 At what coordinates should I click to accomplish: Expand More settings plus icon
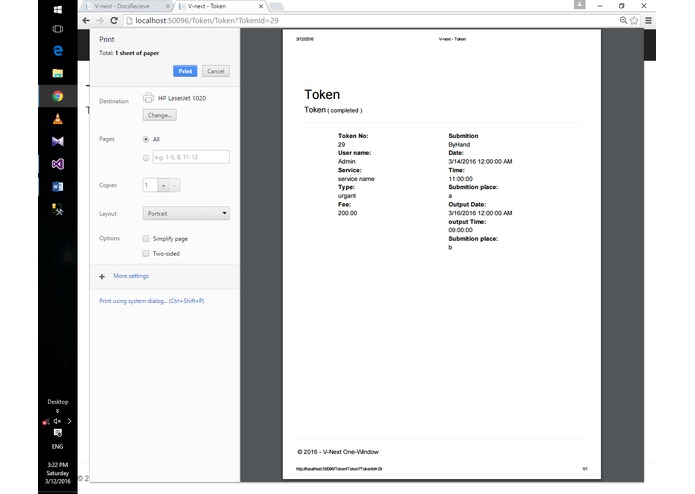tap(102, 276)
